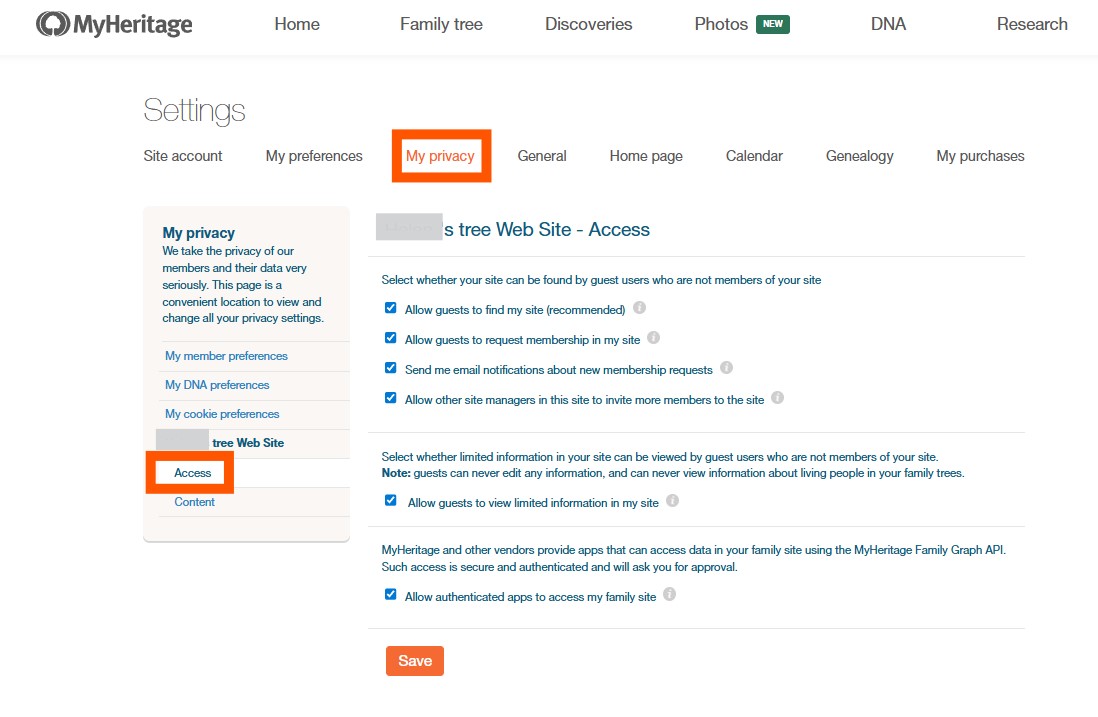Click info icon beside 'find my site'
1098x717 pixels.
click(640, 308)
